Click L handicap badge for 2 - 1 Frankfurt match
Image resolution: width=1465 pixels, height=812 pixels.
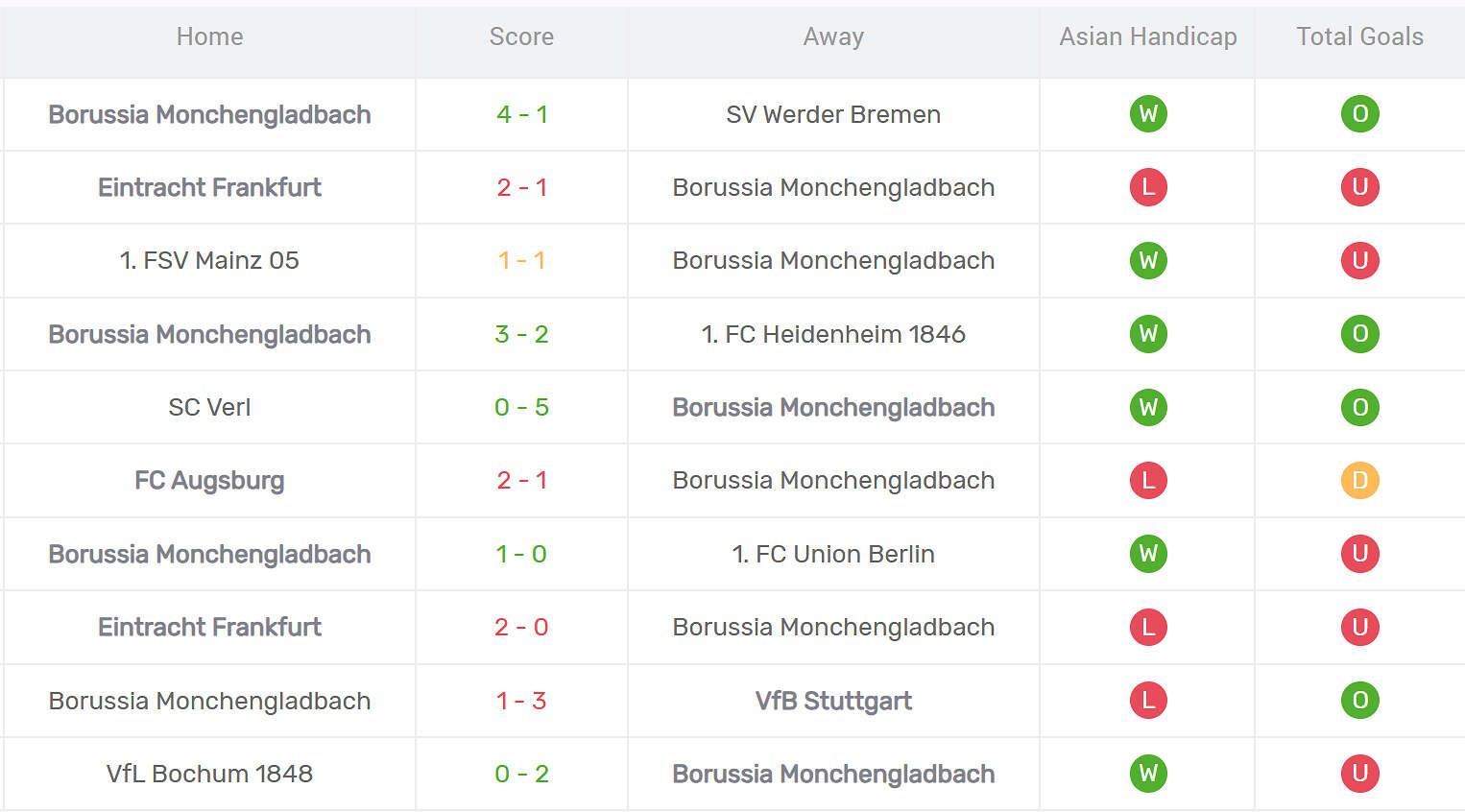pyautogui.click(x=1148, y=187)
